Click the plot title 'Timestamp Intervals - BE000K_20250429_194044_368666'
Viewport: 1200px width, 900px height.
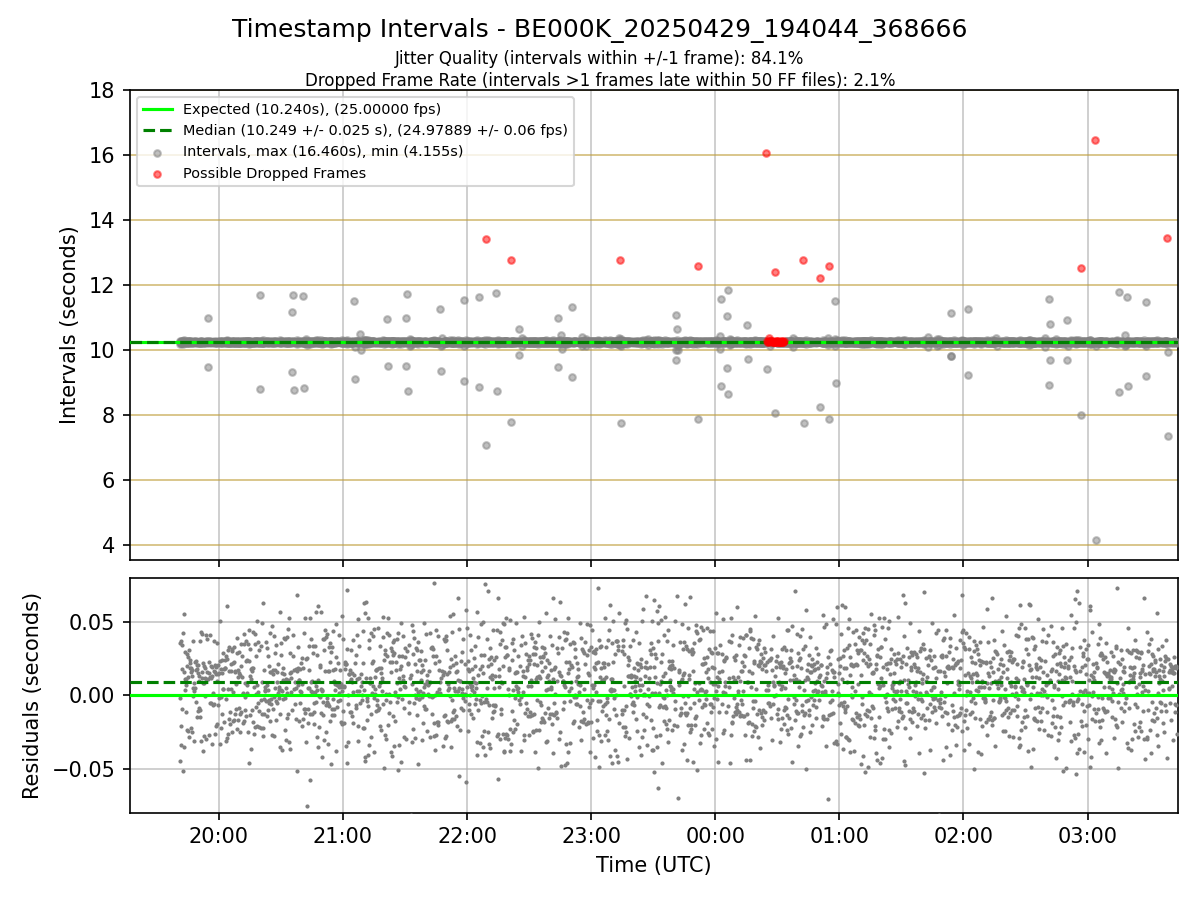coord(599,29)
